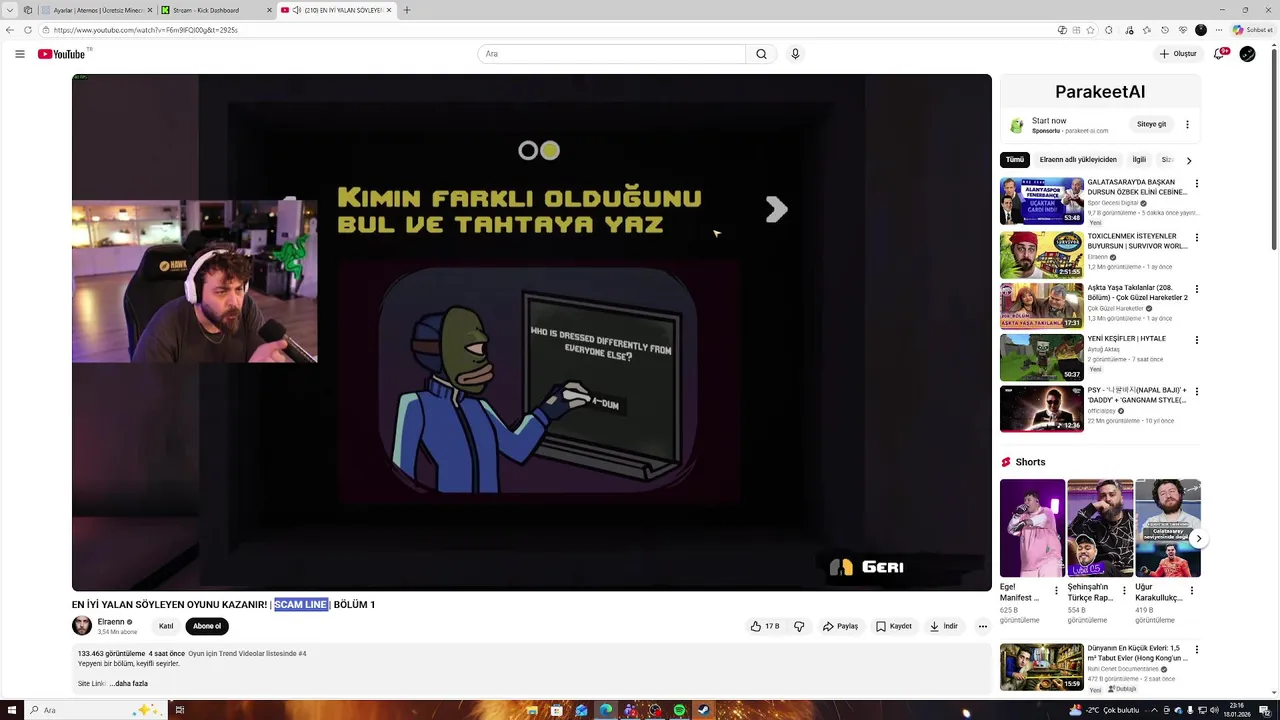Select the İlgili filter chip

tap(1139, 160)
